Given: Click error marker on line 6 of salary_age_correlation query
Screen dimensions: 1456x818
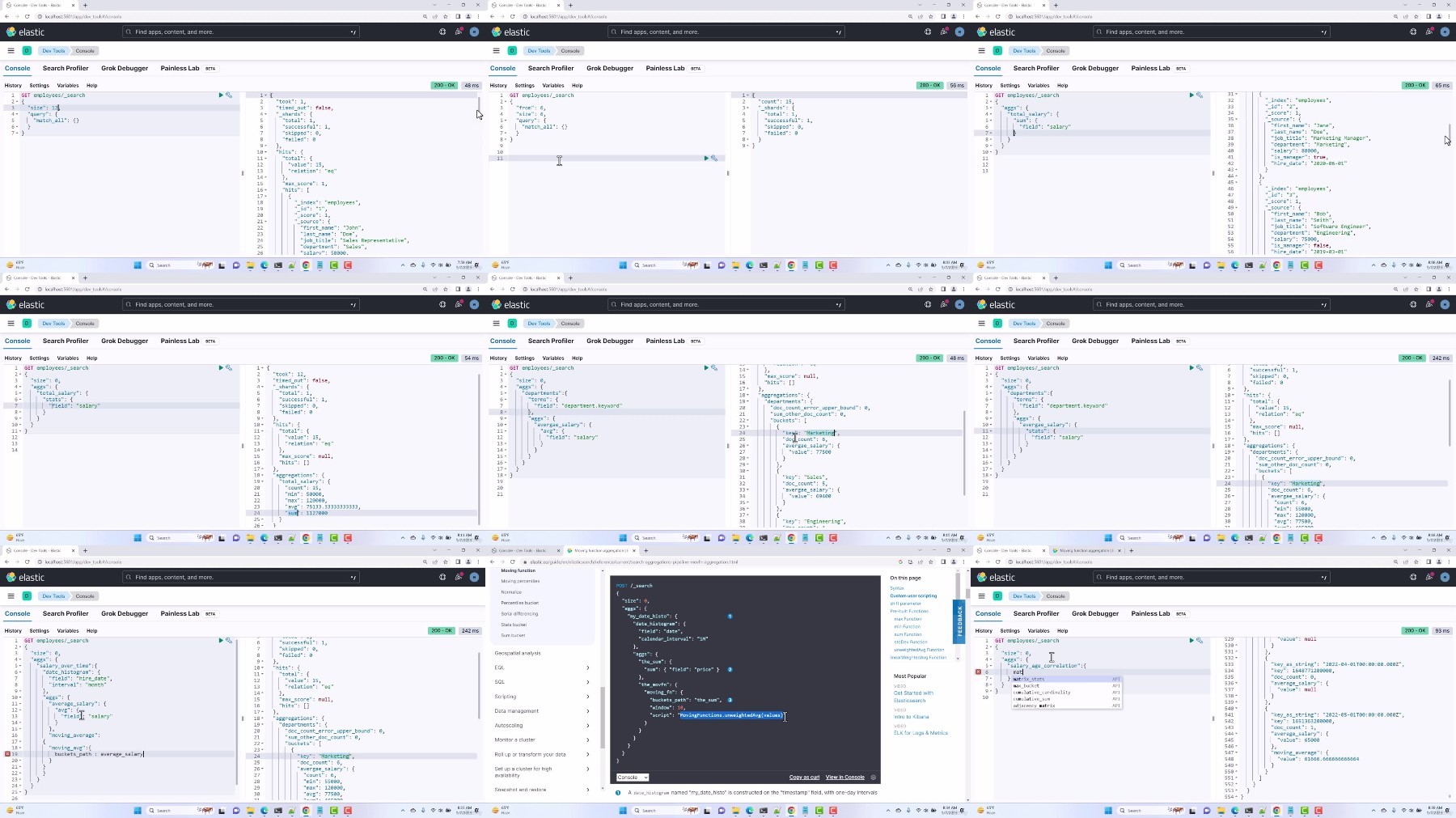Looking at the screenshot, I should point(978,672).
